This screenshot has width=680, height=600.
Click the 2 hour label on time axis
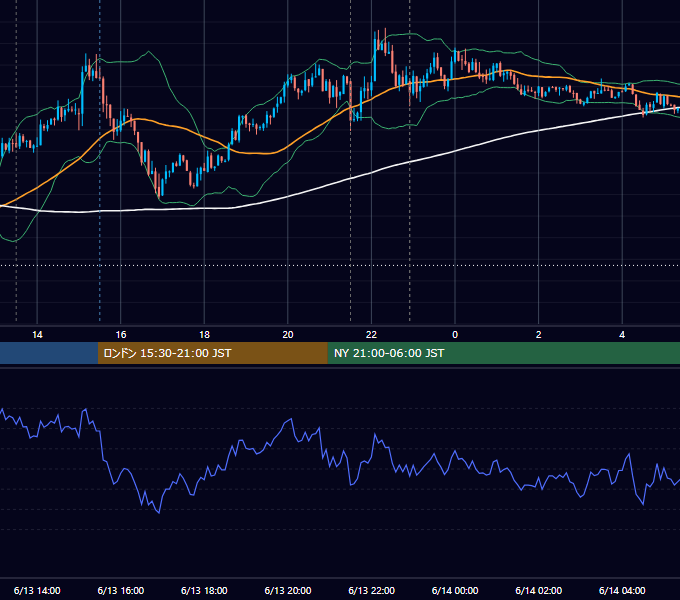tap(539, 335)
